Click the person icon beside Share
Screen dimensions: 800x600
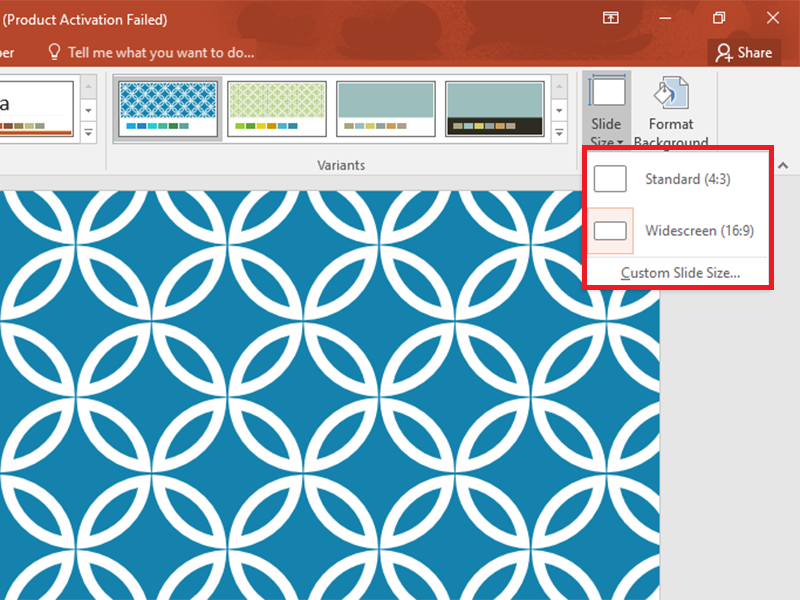(x=724, y=52)
